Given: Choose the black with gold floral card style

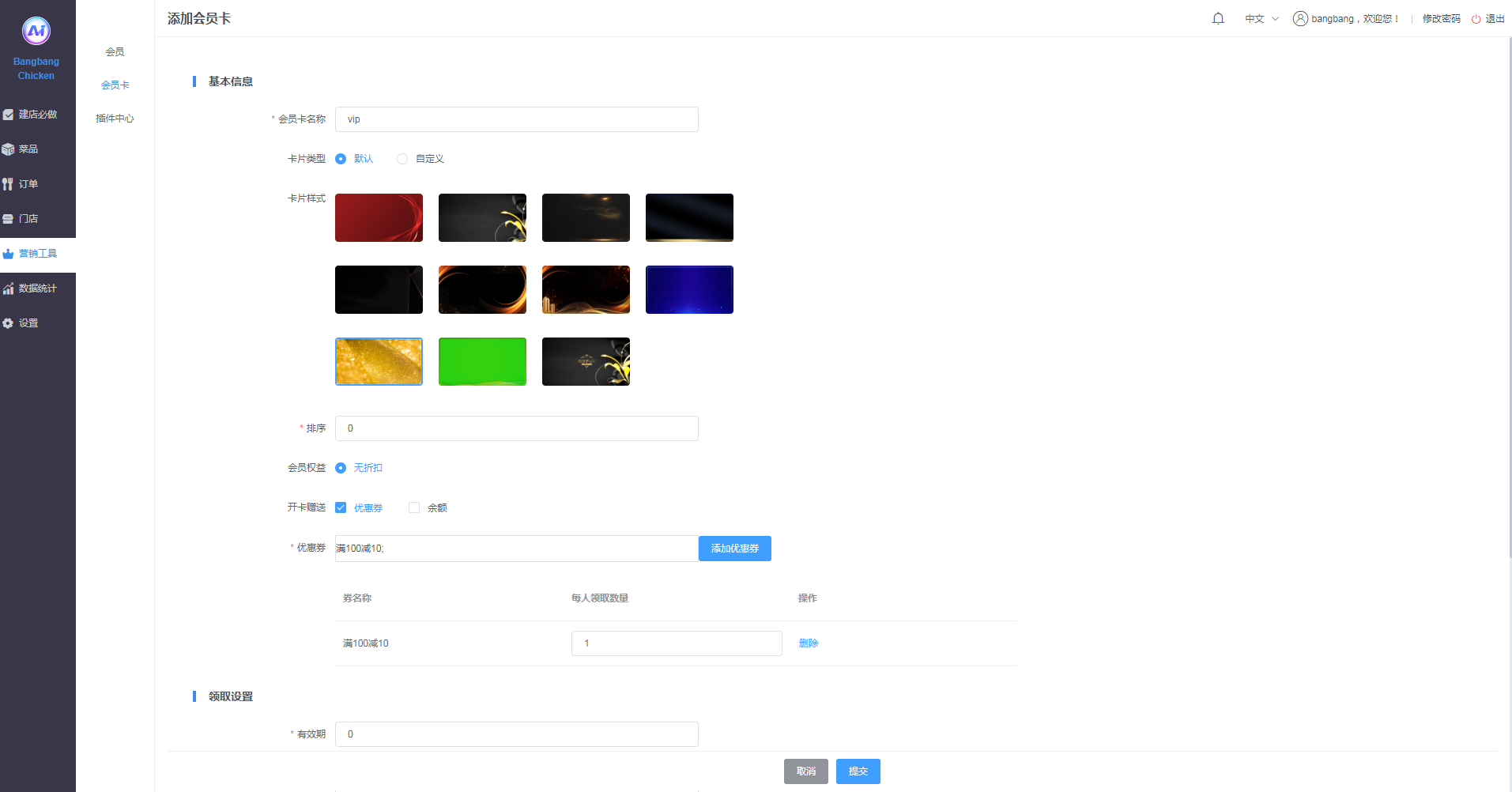Looking at the screenshot, I should (483, 217).
